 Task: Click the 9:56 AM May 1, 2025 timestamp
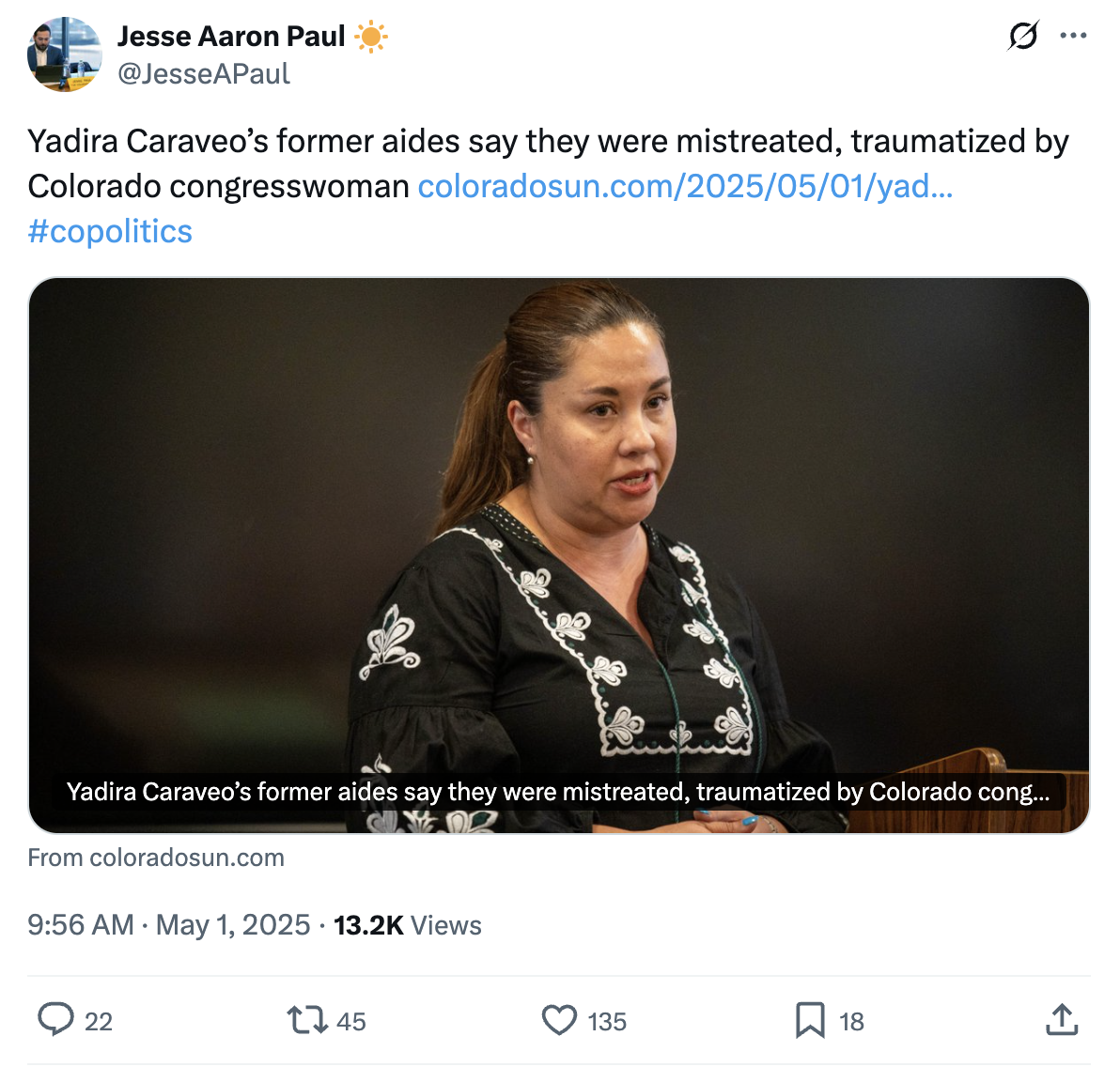click(x=168, y=925)
